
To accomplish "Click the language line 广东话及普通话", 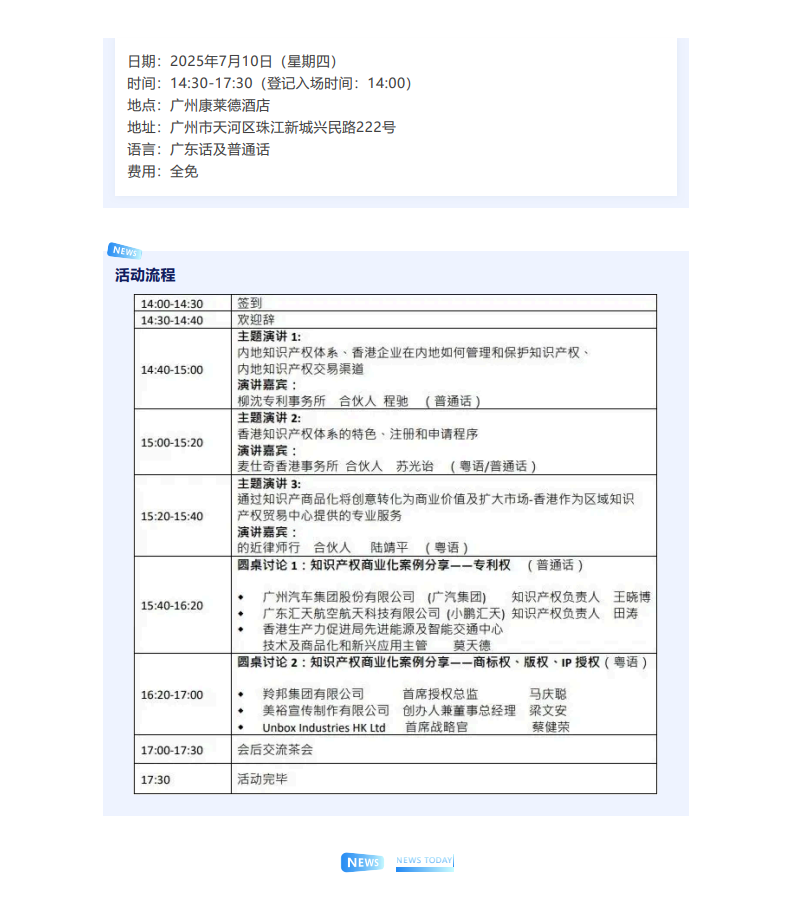I will click(198, 149).
